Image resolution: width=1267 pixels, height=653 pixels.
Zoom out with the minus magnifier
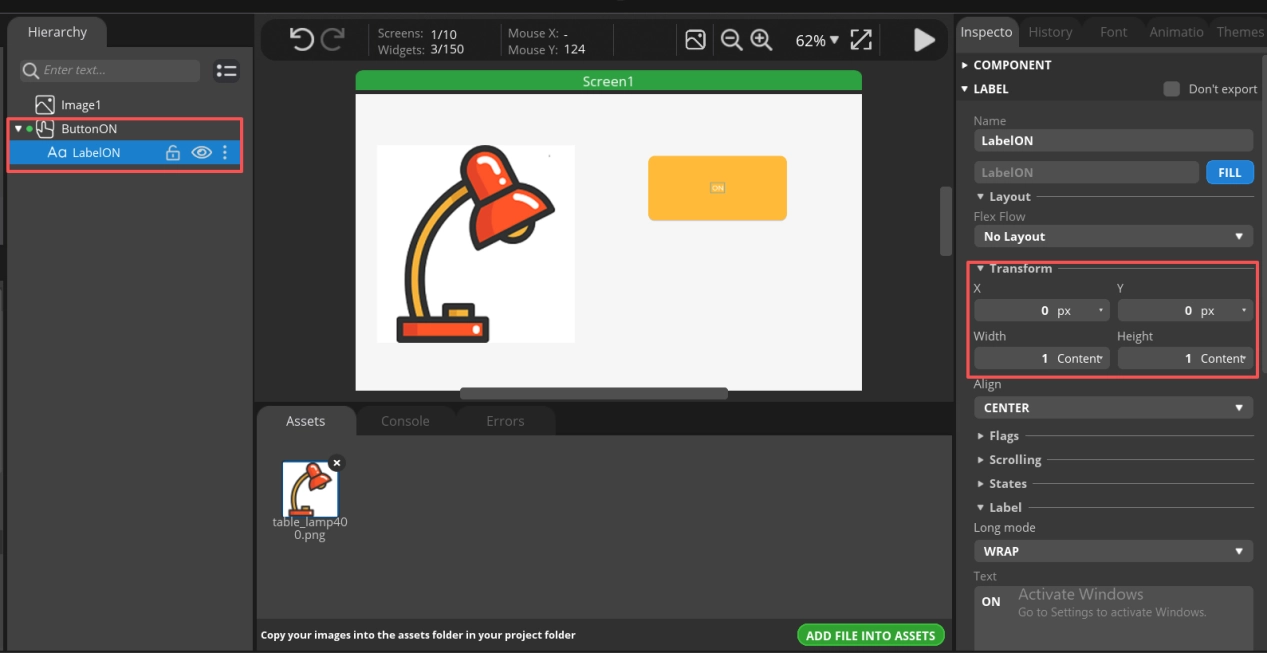(731, 40)
